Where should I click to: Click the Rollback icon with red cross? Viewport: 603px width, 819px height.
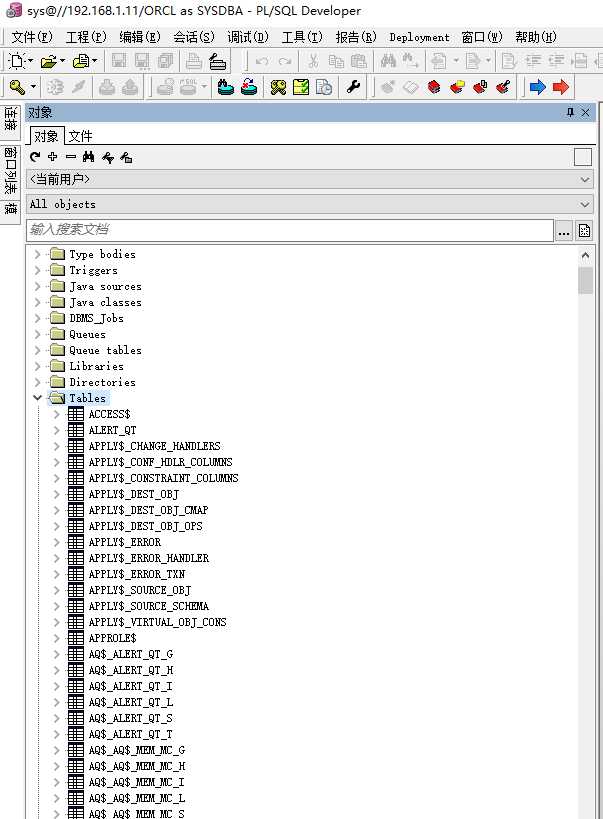(x=249, y=87)
